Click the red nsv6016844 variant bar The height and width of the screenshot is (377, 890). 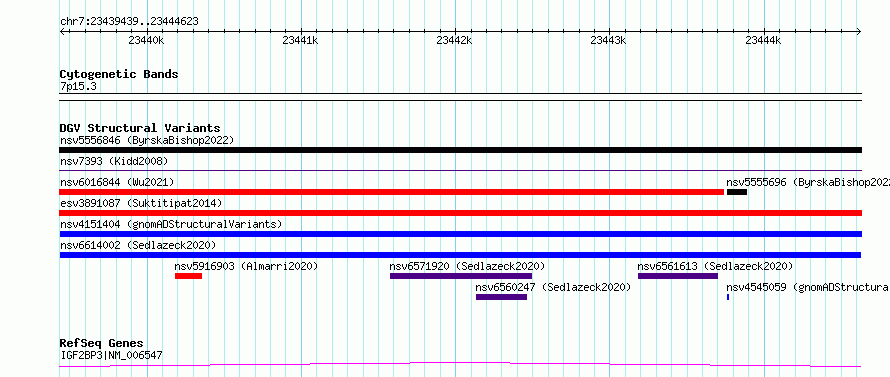(x=392, y=192)
